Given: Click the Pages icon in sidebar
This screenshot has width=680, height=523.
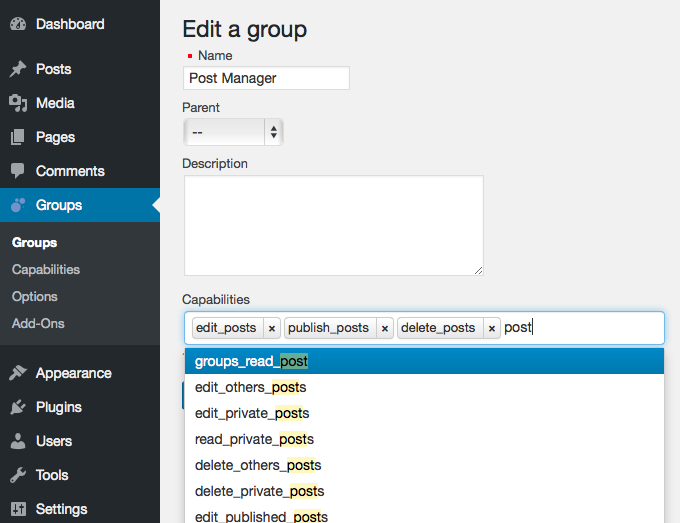Looking at the screenshot, I should click(x=17, y=137).
